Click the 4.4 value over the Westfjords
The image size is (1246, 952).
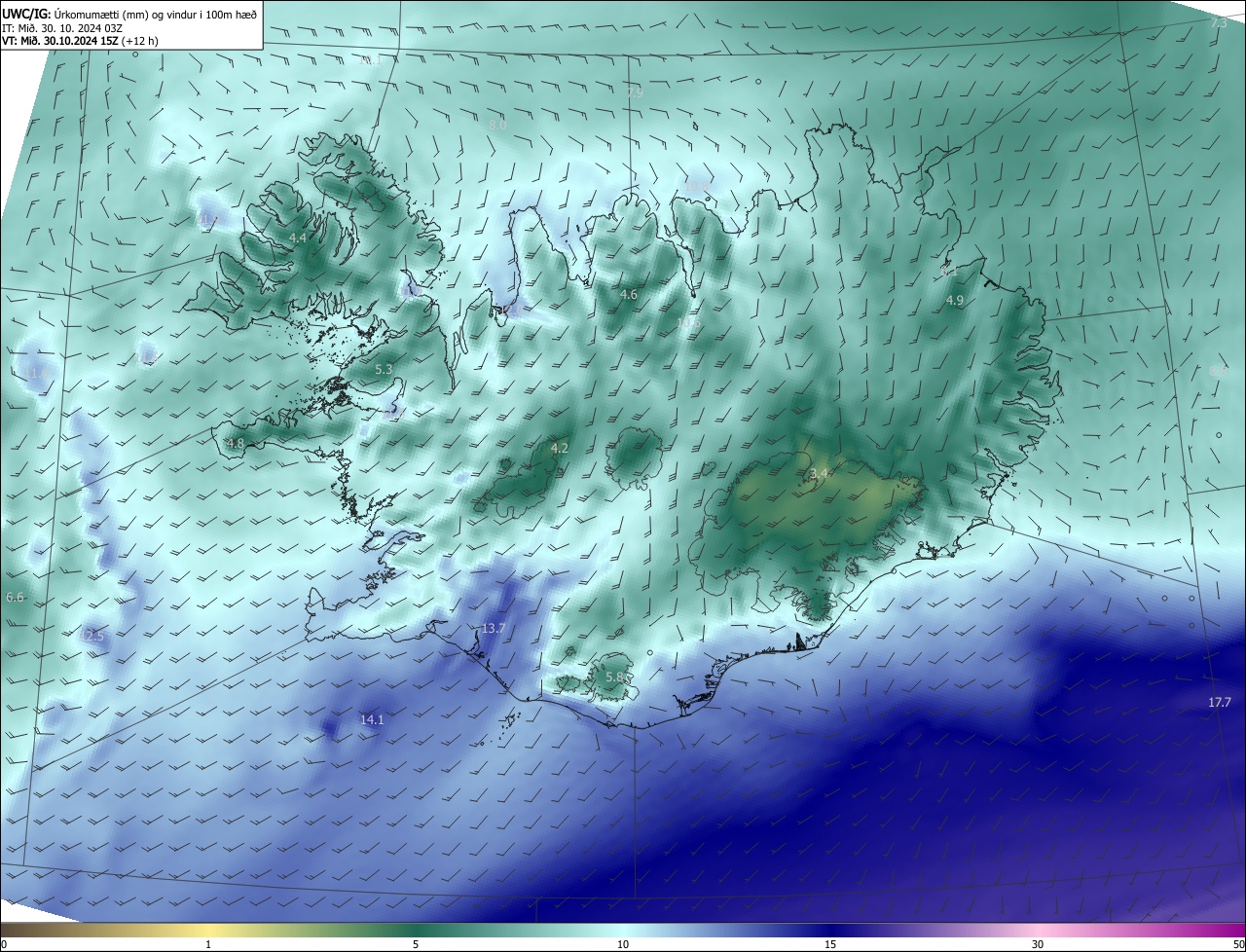pos(298,238)
